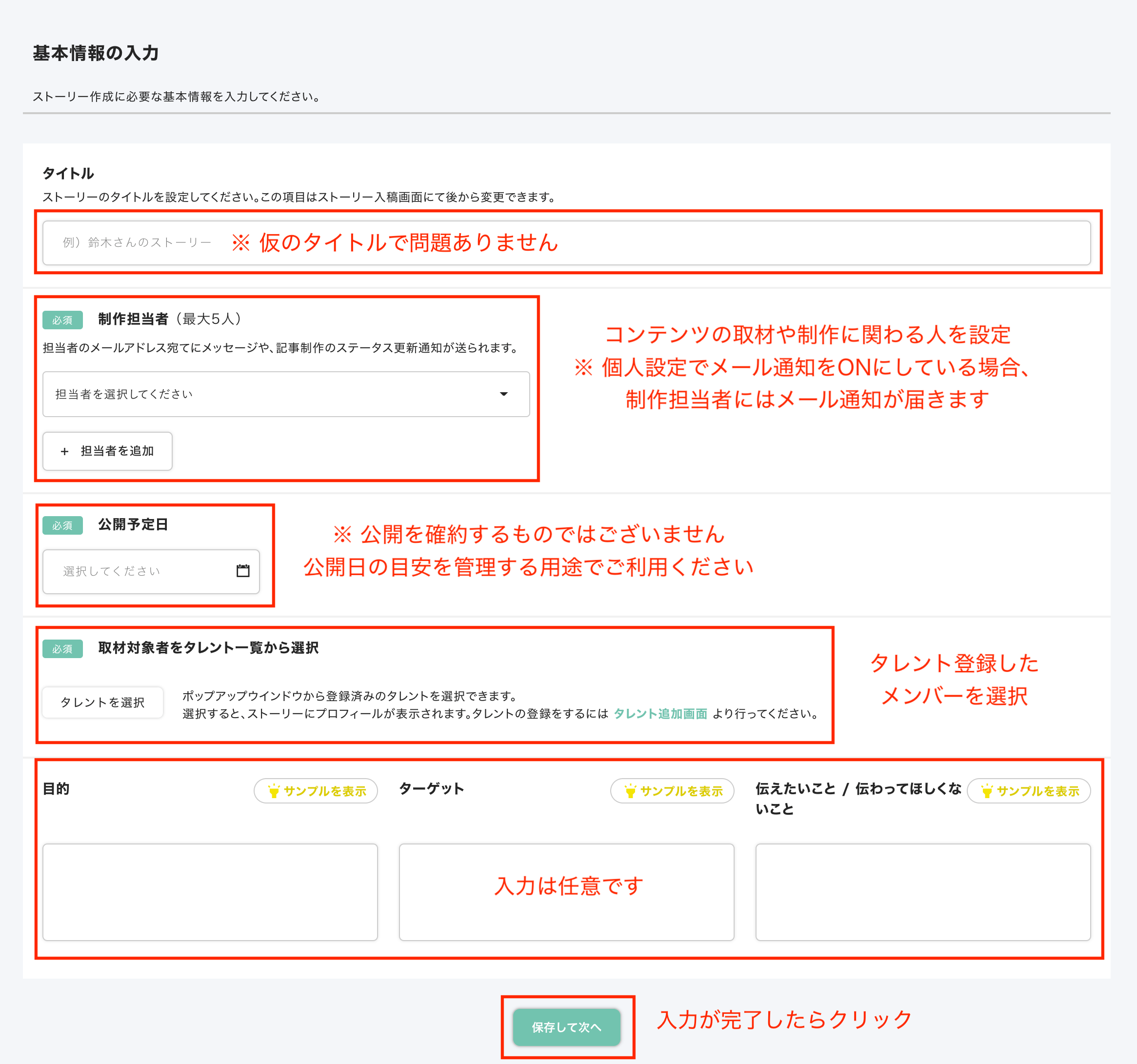The width and height of the screenshot is (1137, 1064).
Task: Click the タイトル input field
Action: 801,243
